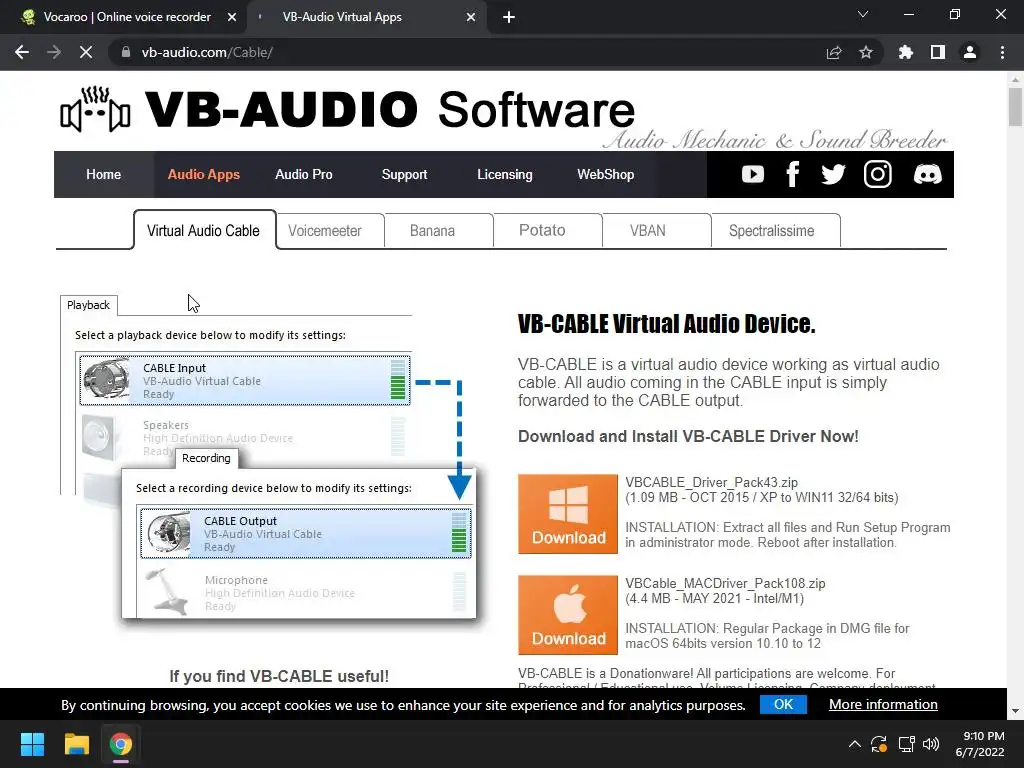Open the WebShop menu
The width and height of the screenshot is (1024, 768).
(605, 174)
